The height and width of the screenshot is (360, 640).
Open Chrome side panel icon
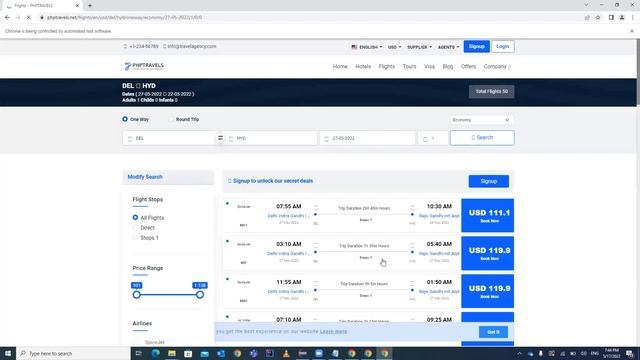point(611,18)
